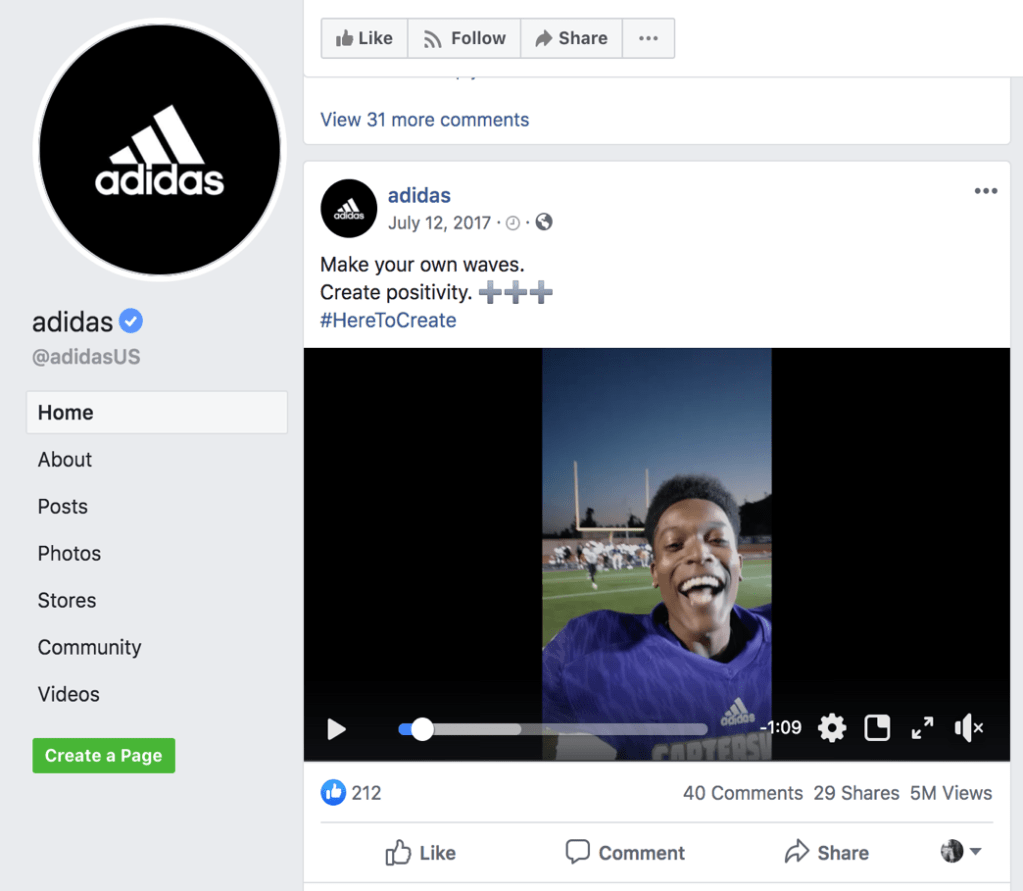Screen dimensions: 1023x891
Task: Enable picture-in-picture mode on video
Action: click(877, 728)
